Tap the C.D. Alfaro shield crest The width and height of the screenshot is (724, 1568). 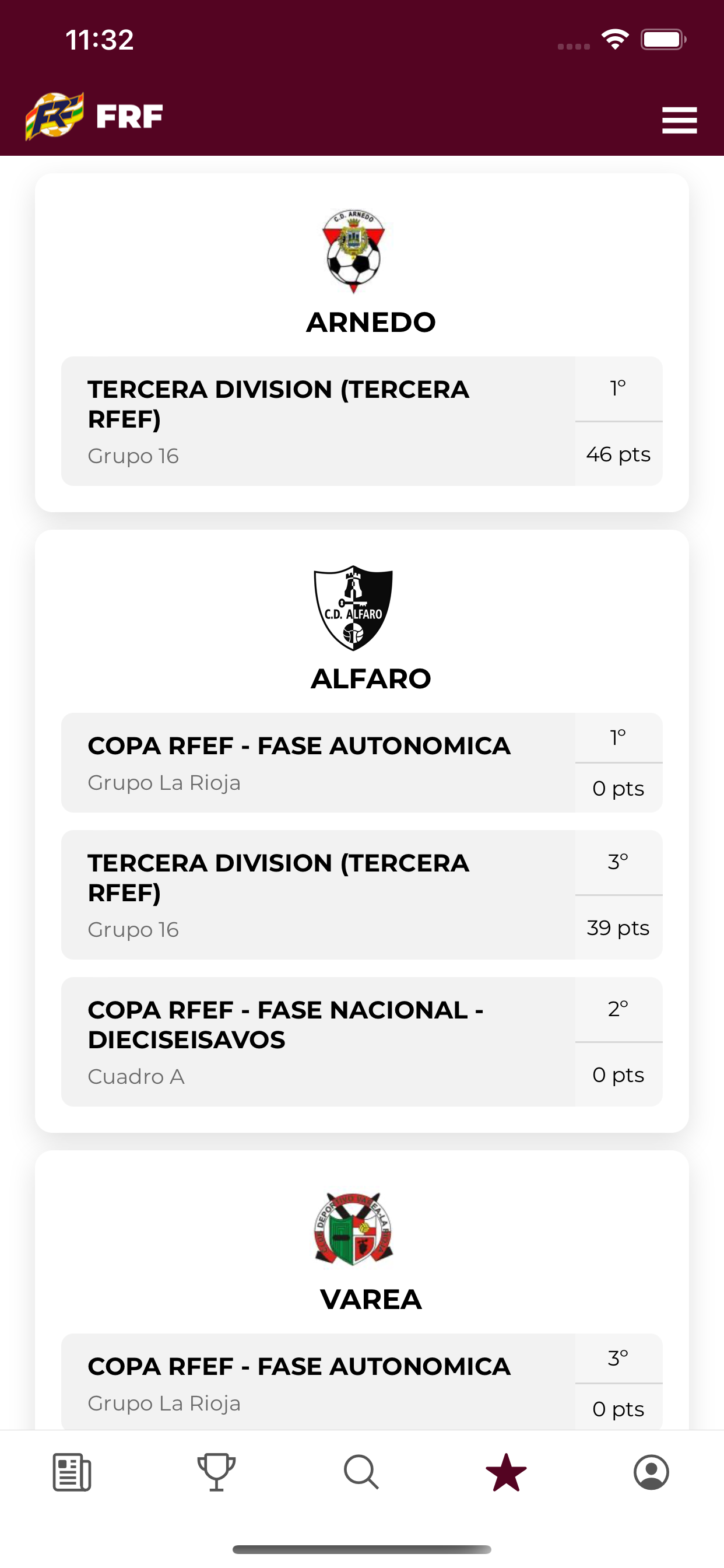[353, 607]
